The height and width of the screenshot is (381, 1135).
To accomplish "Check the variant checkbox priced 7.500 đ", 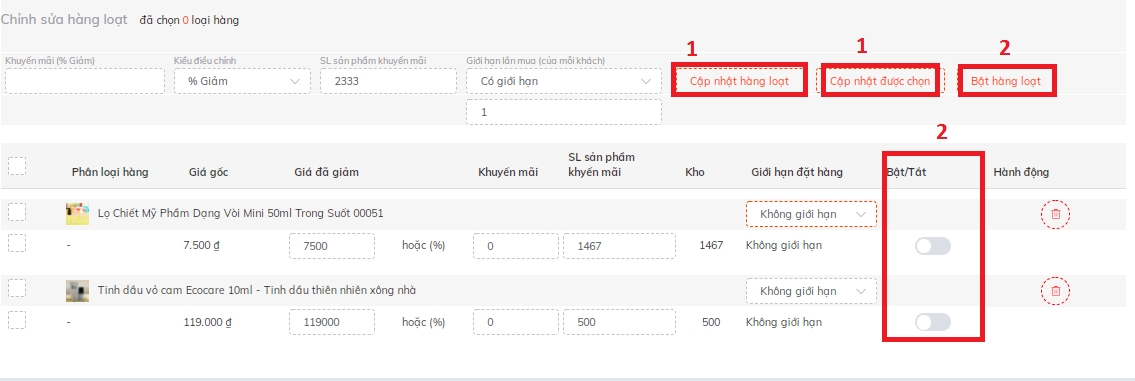I will 17,243.
